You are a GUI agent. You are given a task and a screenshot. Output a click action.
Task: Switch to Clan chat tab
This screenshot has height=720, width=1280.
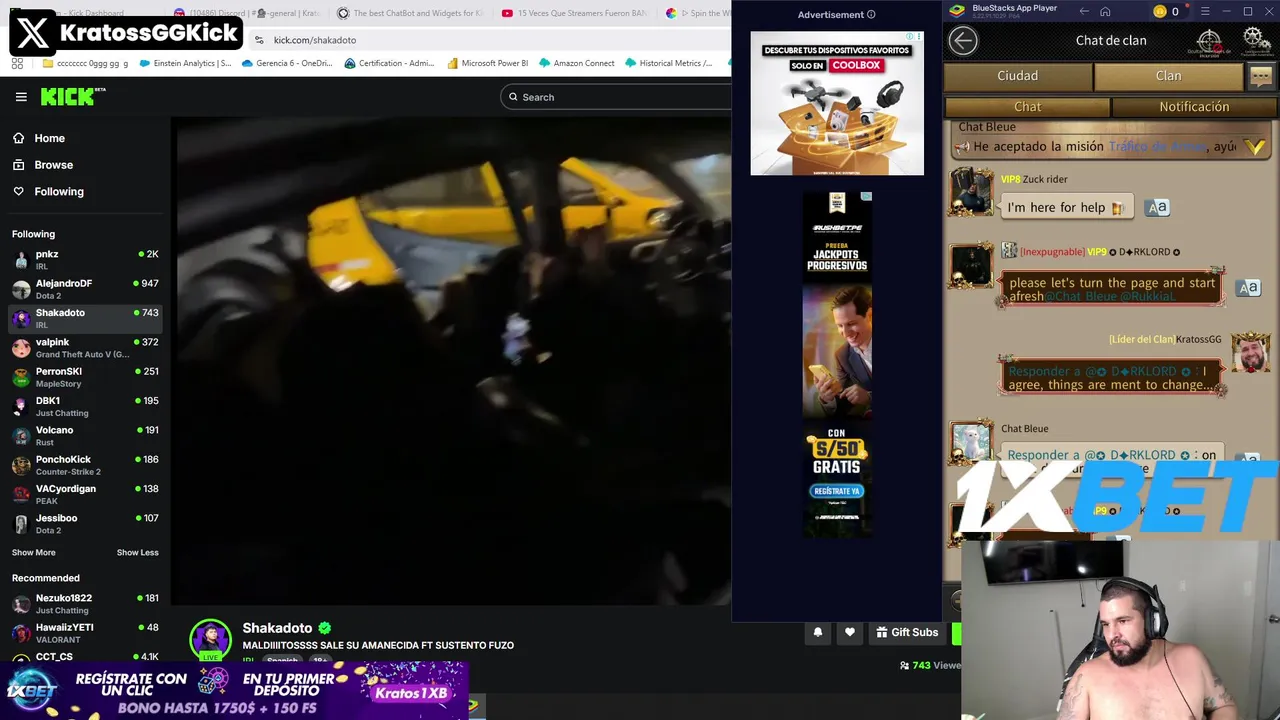pos(1168,76)
